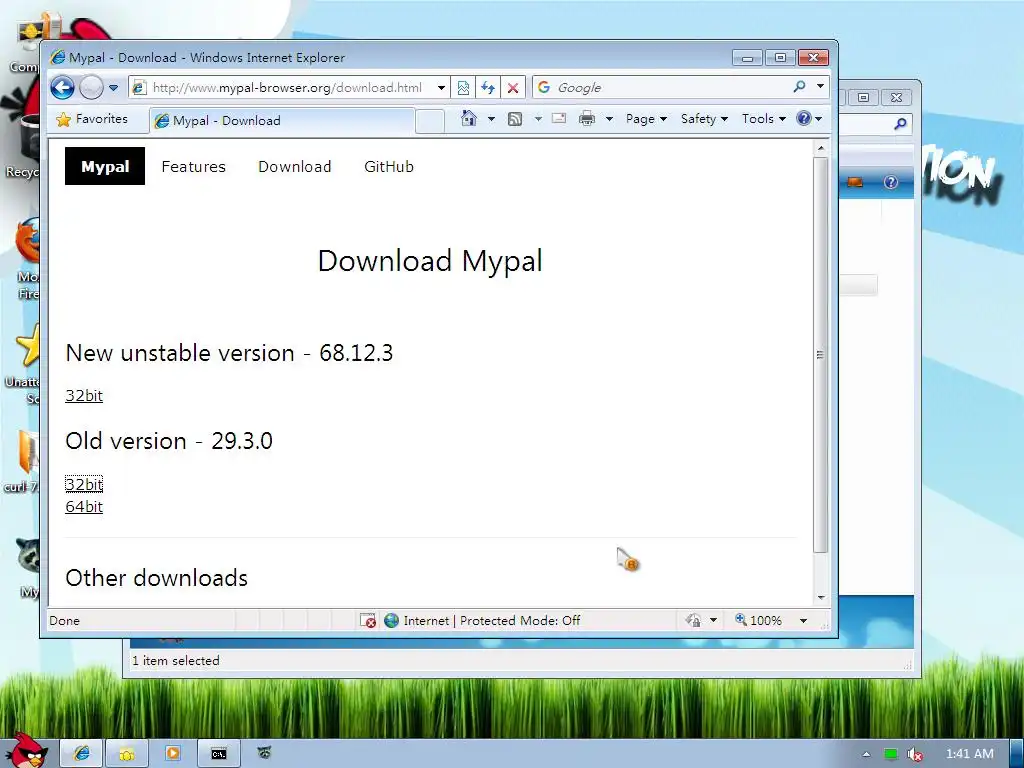Click the 100% zoom level button
The height and width of the screenshot is (768, 1024).
(x=758, y=620)
